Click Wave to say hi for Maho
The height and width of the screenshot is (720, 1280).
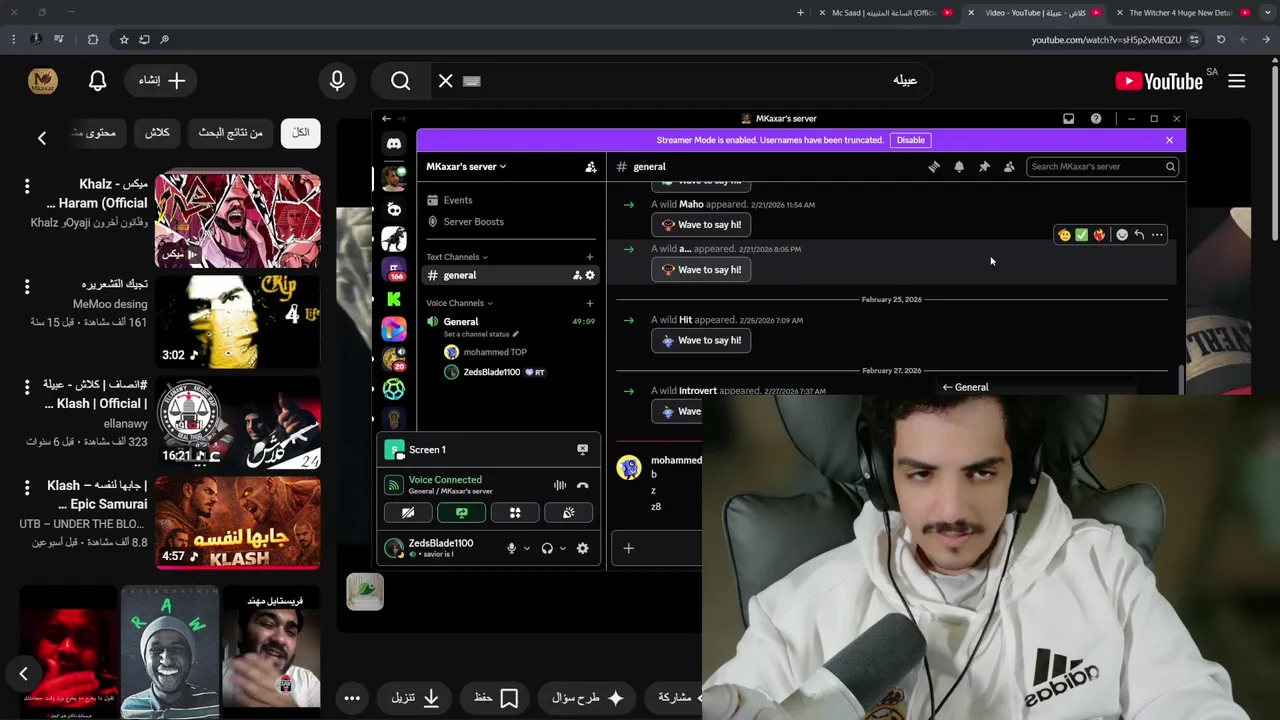(701, 225)
